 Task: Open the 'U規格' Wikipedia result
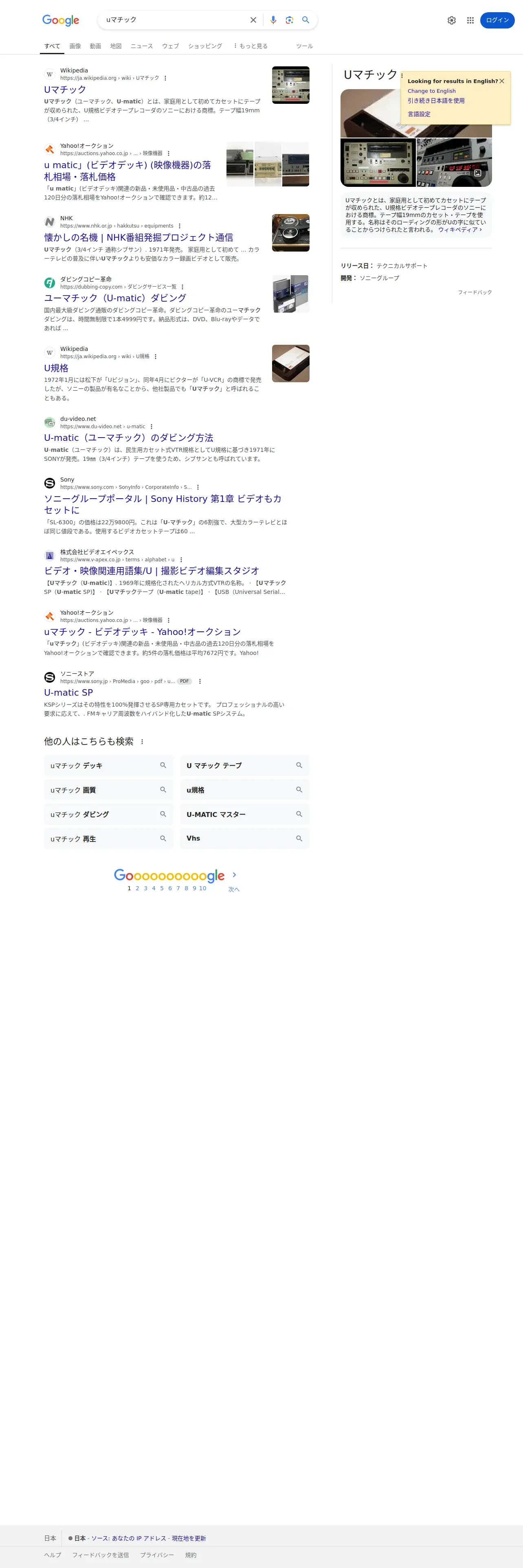[56, 368]
